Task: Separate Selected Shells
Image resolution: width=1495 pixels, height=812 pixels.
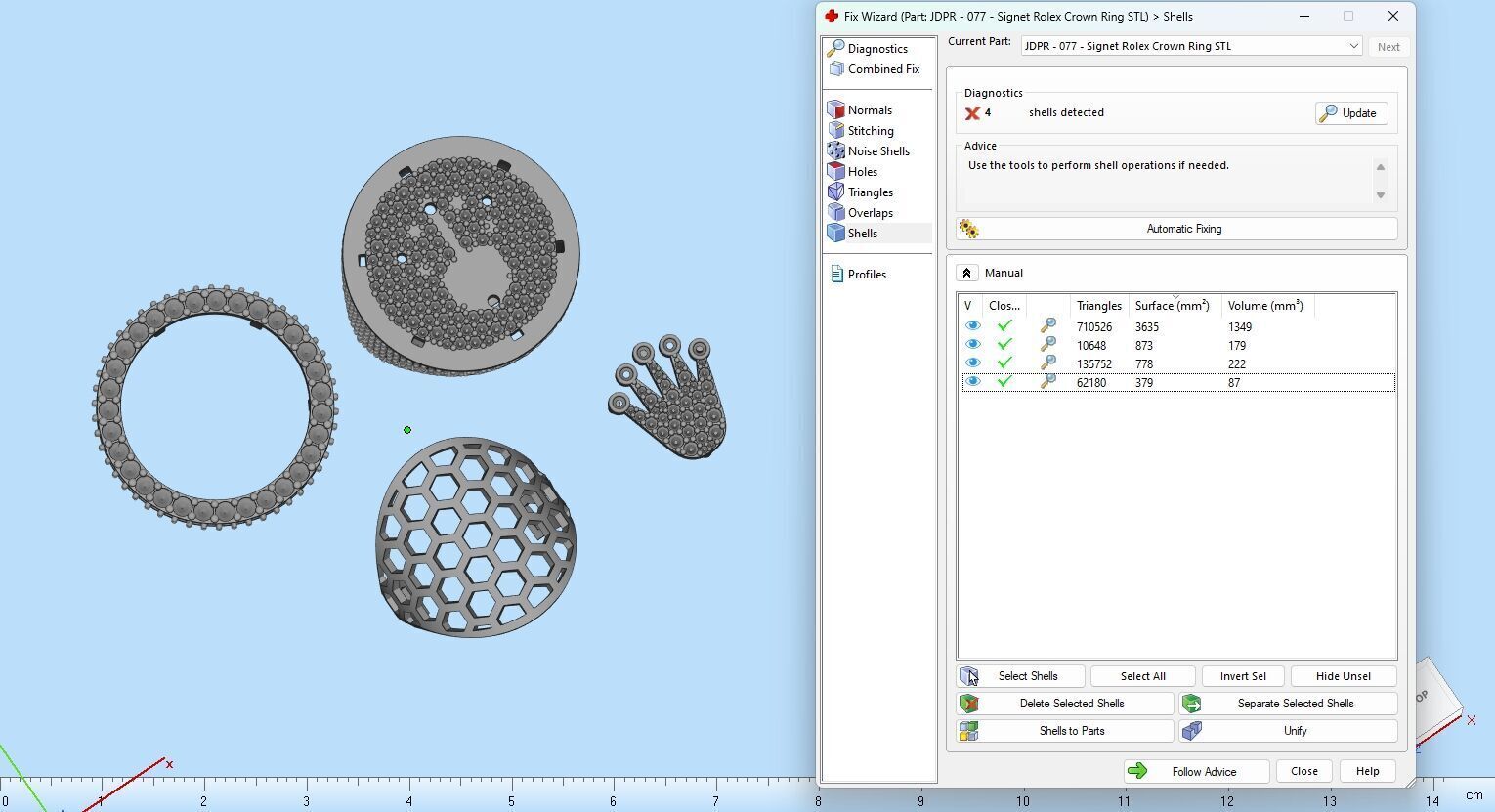Action: pyautogui.click(x=1288, y=704)
